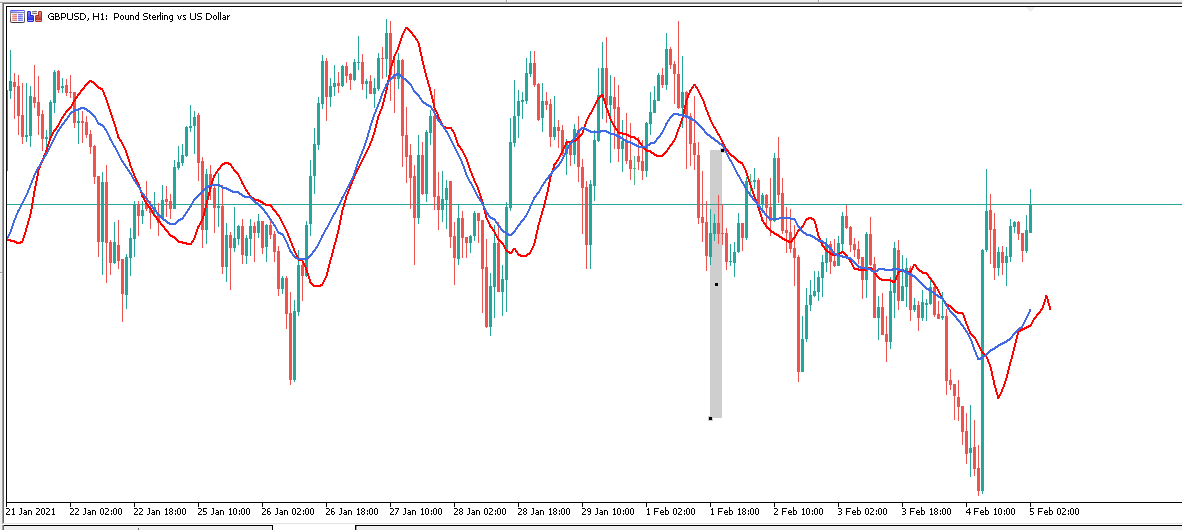Click the '3 Feb 02:00' time label

coord(862,511)
